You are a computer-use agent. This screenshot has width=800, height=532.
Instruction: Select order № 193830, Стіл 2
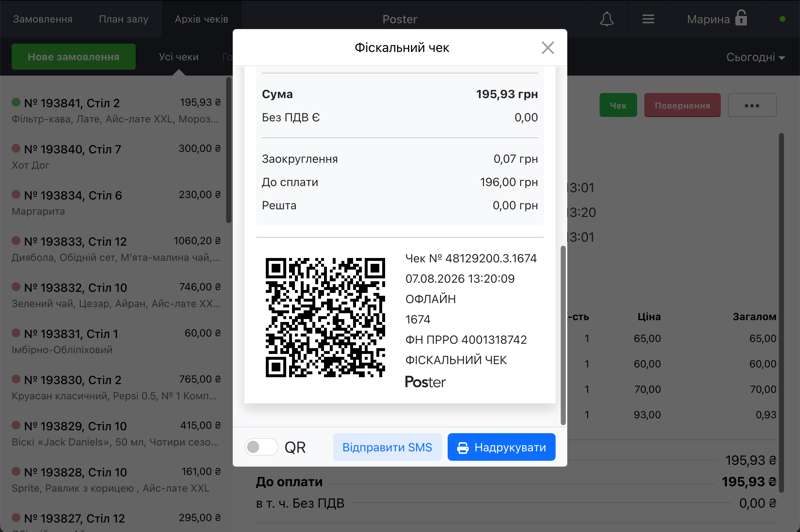116,388
